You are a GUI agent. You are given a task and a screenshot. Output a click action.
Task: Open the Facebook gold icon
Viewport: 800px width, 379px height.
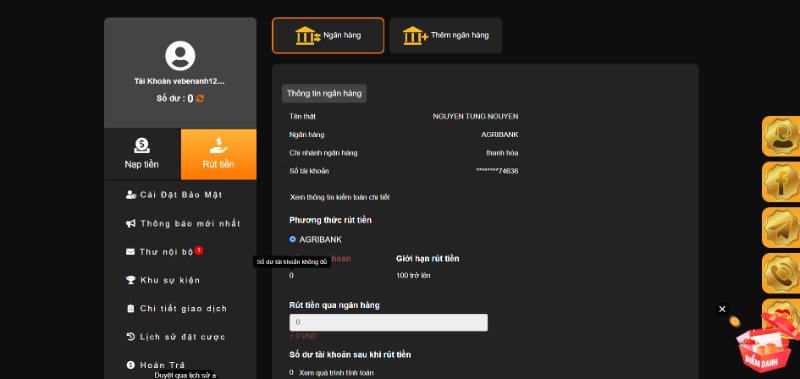[781, 182]
